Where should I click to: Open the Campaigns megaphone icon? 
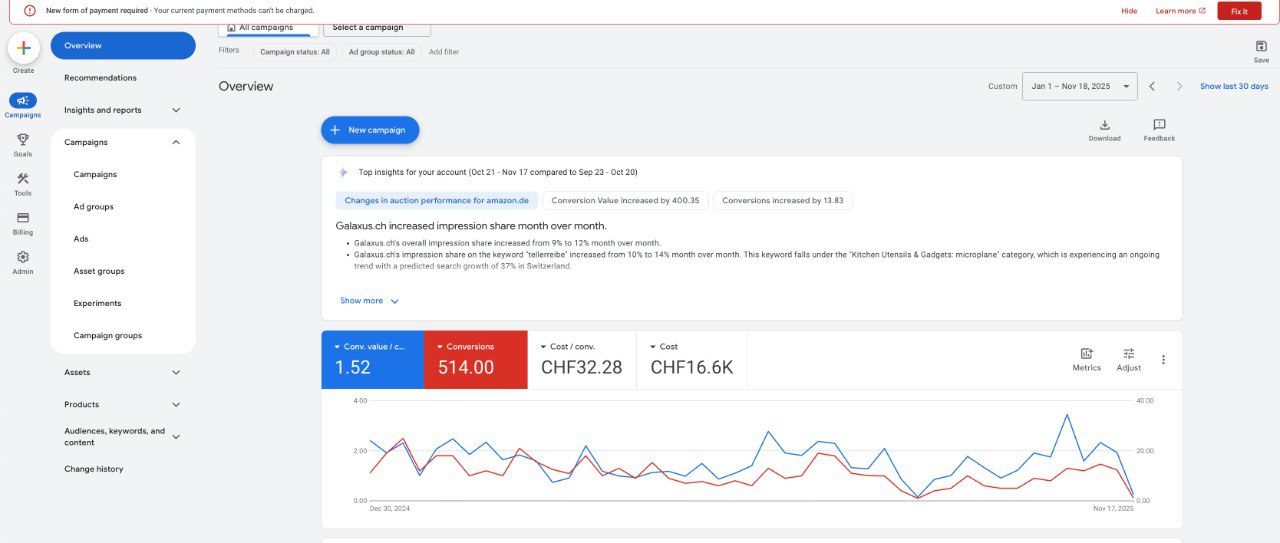coord(23,100)
